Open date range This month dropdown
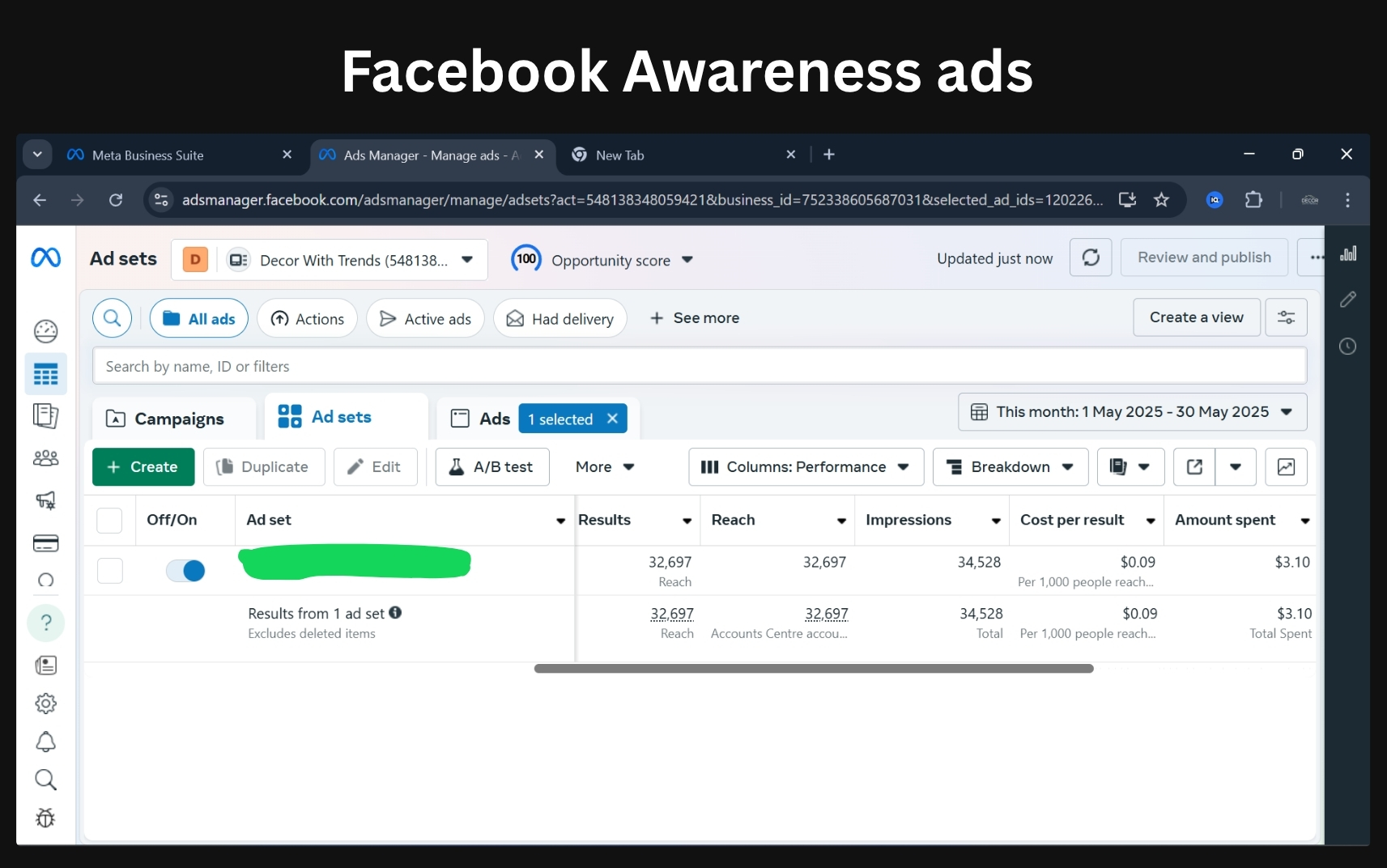Screen dimensions: 1387x868 [x=1132, y=412]
